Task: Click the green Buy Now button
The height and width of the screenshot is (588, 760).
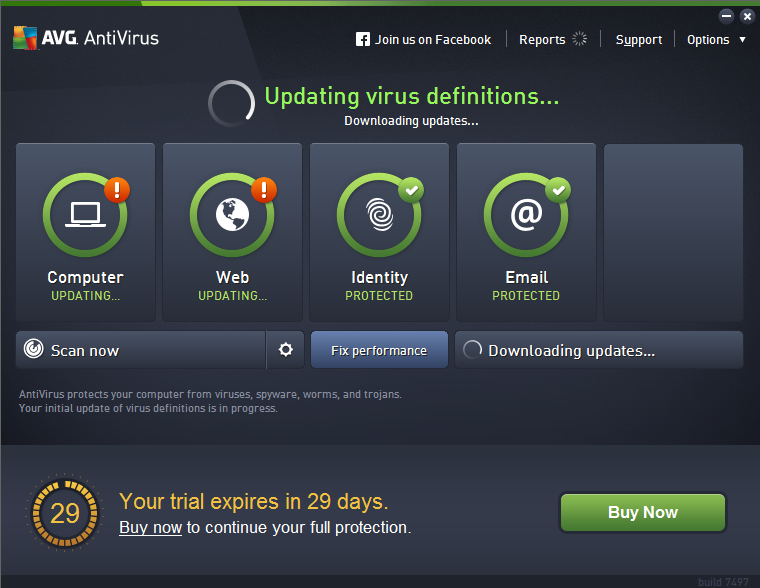Action: pyautogui.click(x=643, y=512)
